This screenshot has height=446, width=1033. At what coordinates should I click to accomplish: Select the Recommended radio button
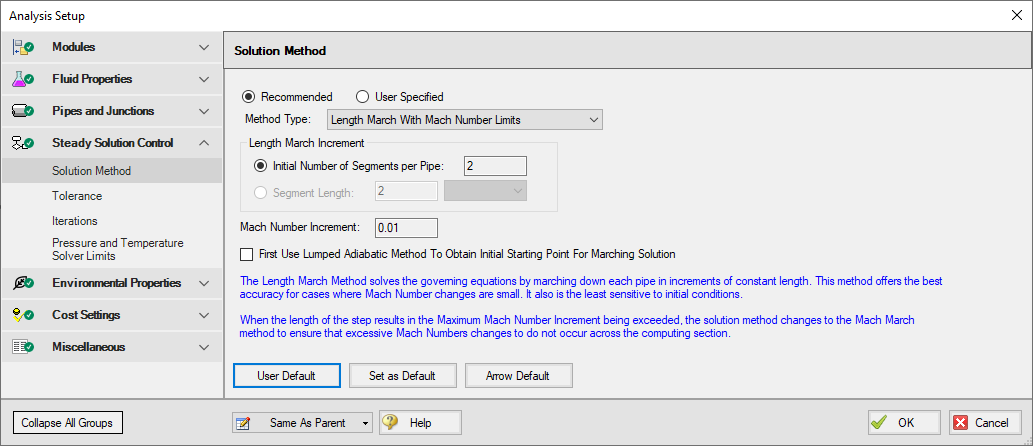coord(249,97)
